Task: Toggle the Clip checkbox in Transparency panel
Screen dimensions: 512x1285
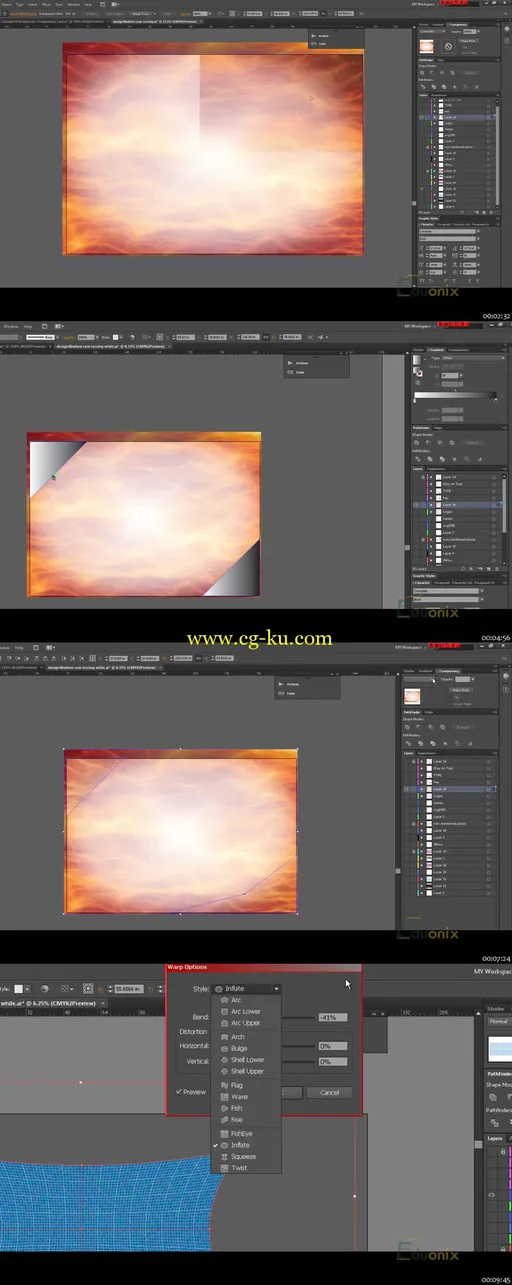Action: 451,698
